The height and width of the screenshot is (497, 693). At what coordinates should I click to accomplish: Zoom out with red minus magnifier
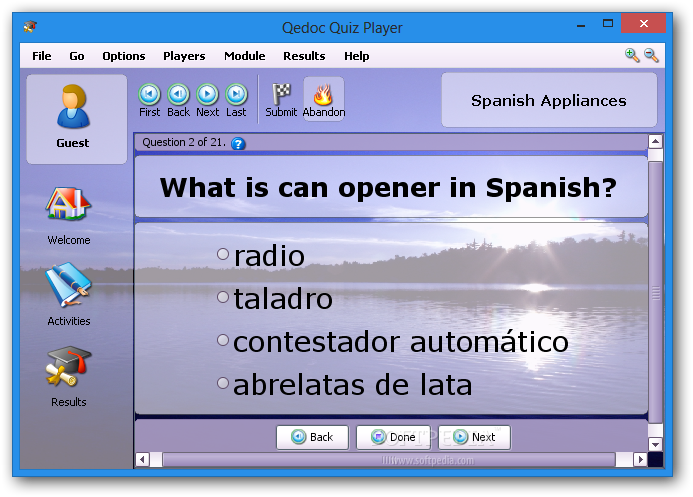tap(651, 55)
